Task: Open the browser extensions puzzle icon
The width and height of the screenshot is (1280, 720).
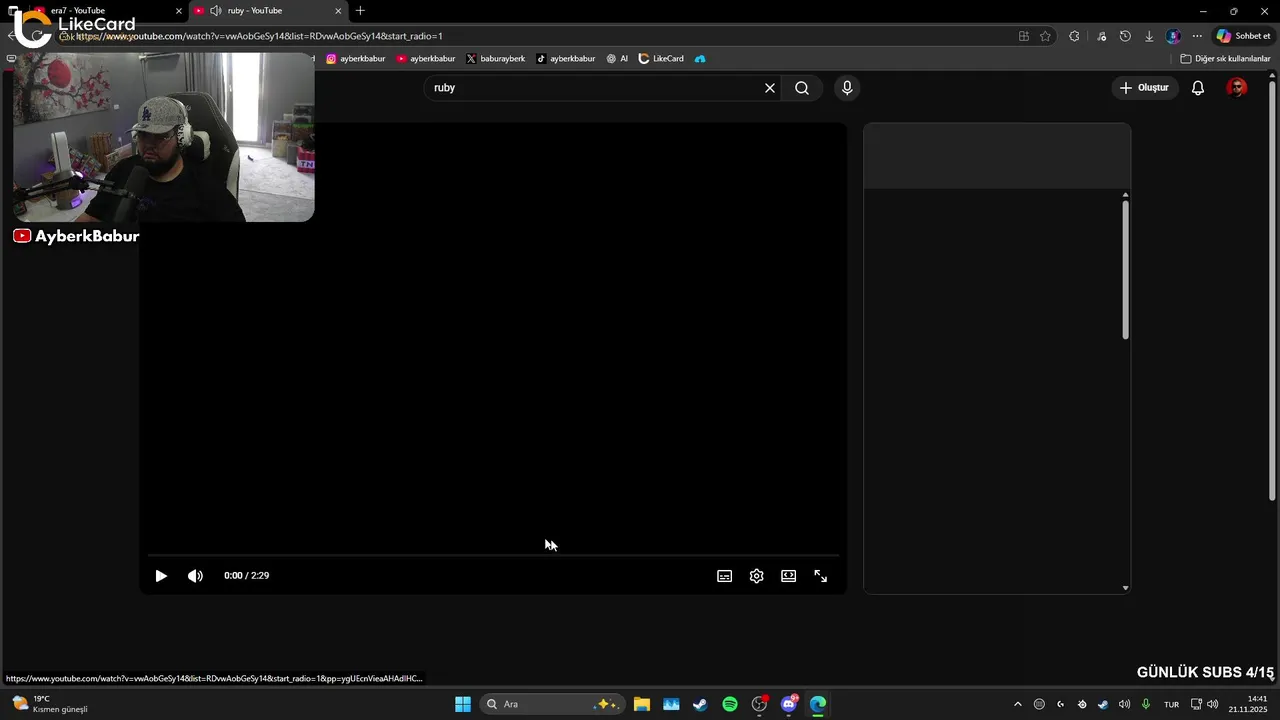Action: [1074, 36]
